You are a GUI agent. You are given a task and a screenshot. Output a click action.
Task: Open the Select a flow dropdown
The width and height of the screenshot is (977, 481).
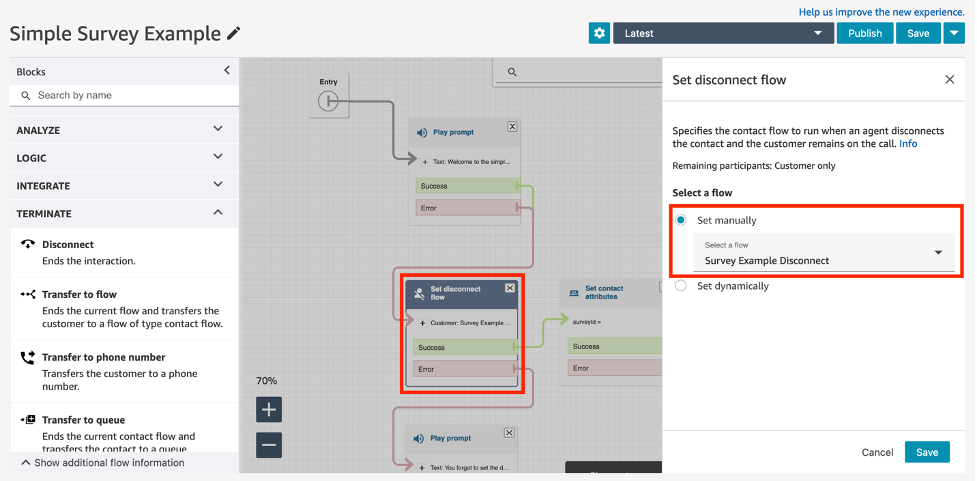(824, 253)
